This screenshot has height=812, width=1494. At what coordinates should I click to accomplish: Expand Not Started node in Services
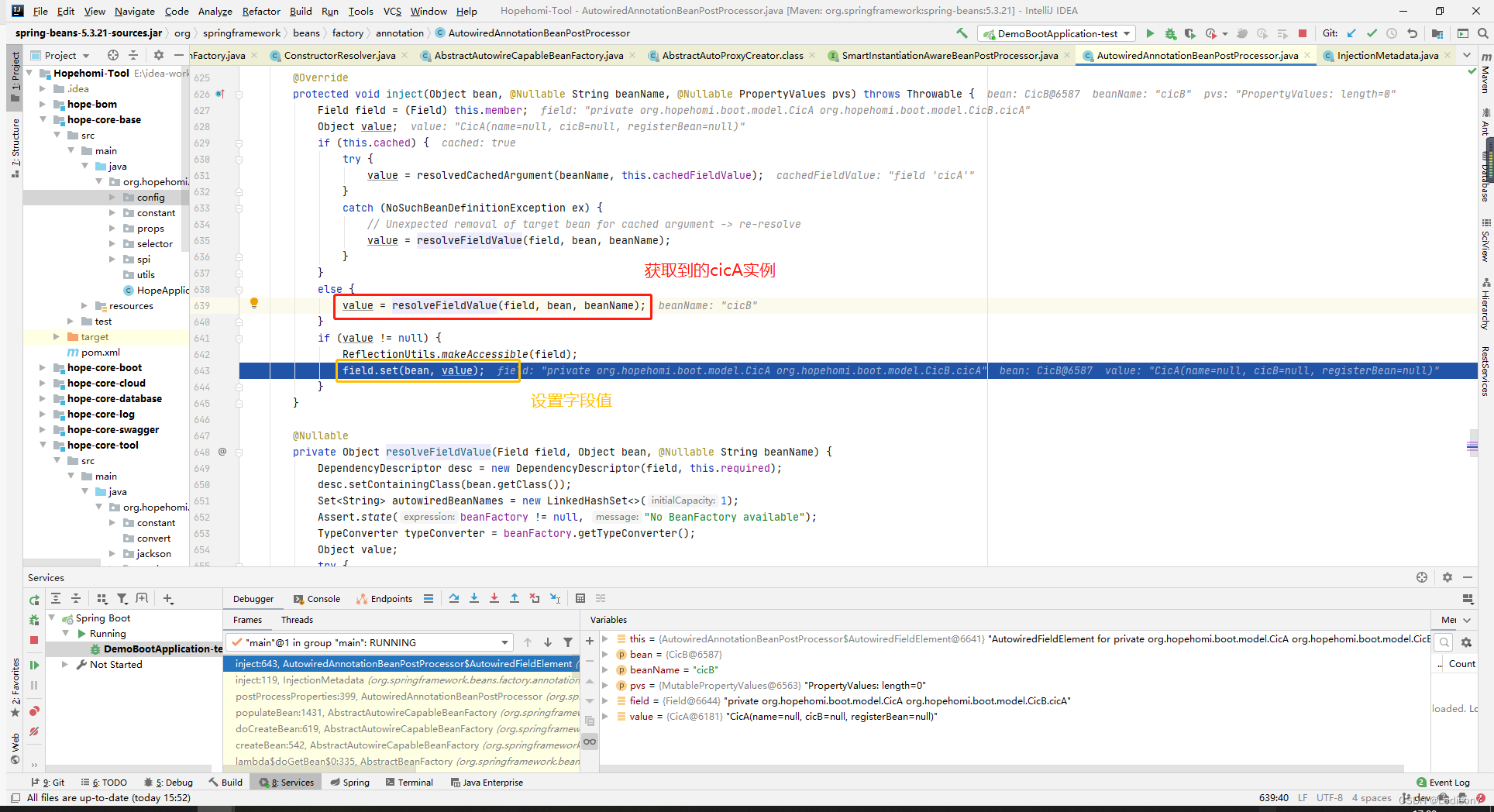click(65, 664)
